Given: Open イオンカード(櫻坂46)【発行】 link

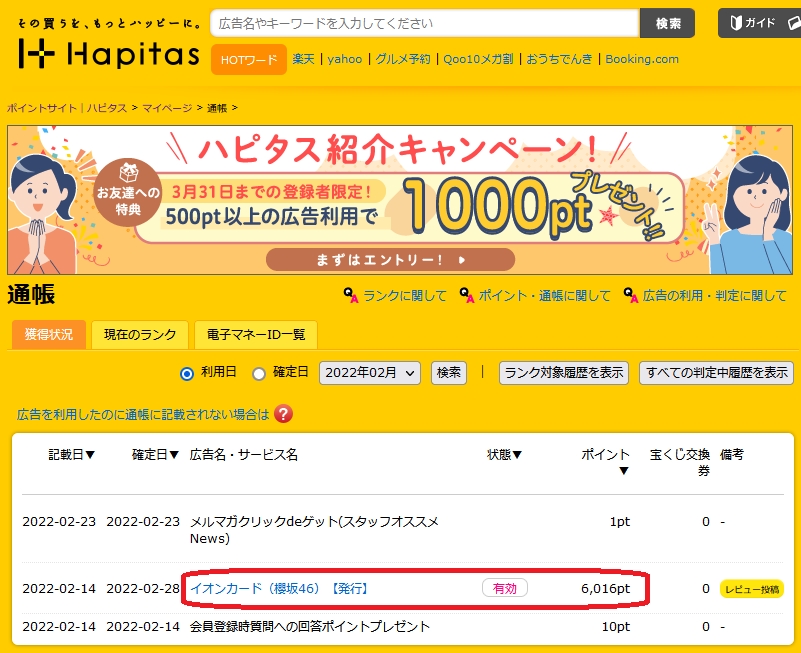Looking at the screenshot, I should tap(279, 589).
